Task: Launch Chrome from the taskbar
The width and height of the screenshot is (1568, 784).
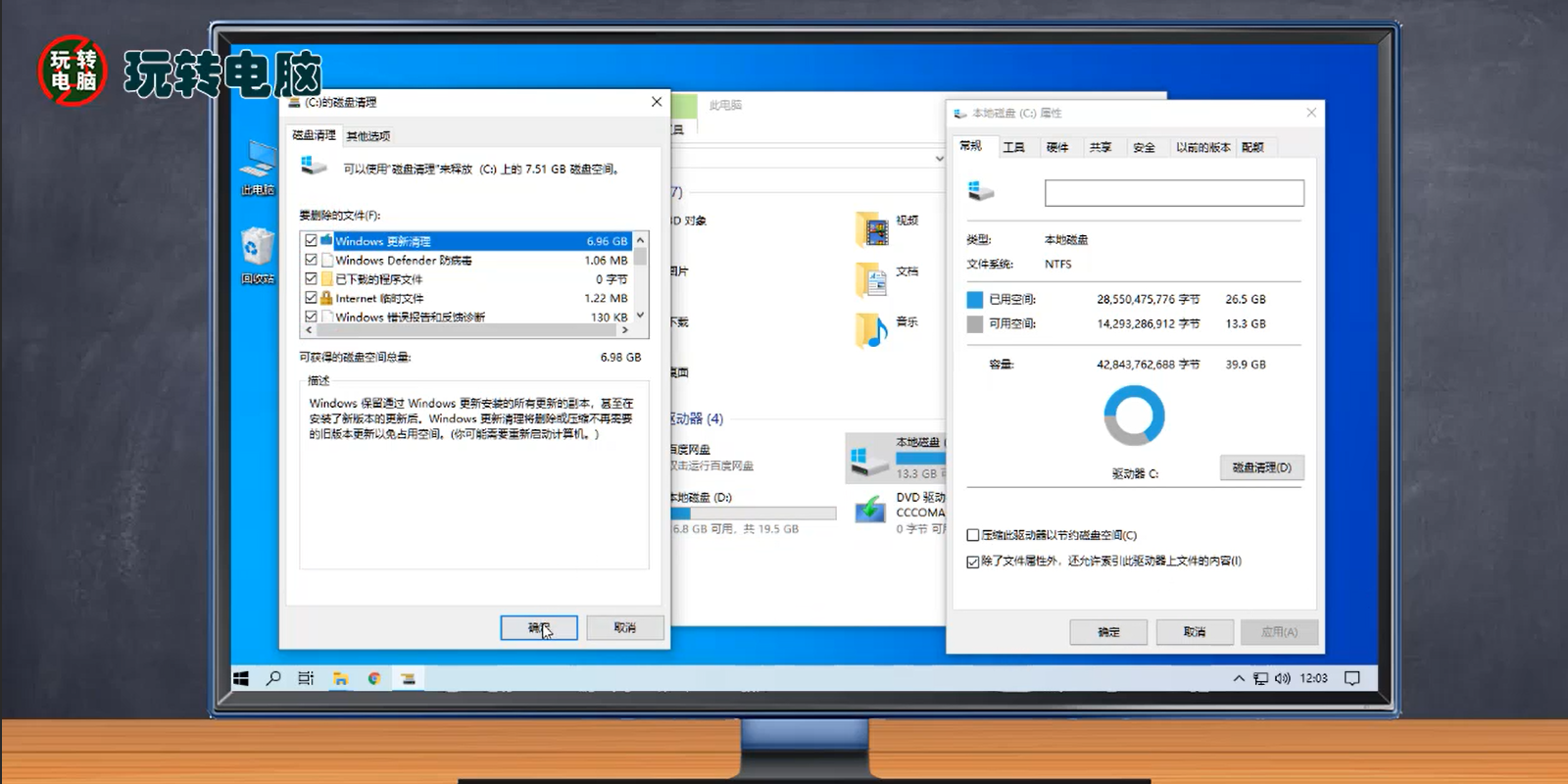Action: [374, 678]
